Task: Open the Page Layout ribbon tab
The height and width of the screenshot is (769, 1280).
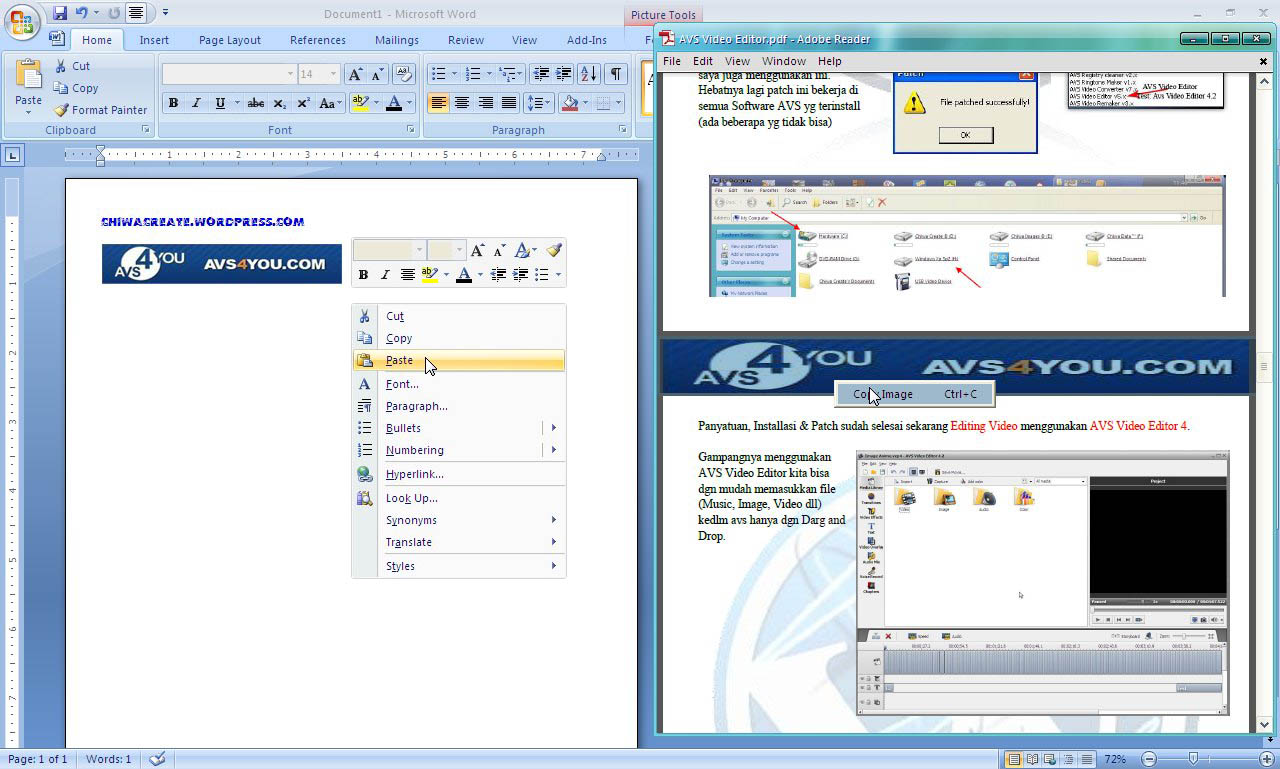Action: pyautogui.click(x=230, y=40)
